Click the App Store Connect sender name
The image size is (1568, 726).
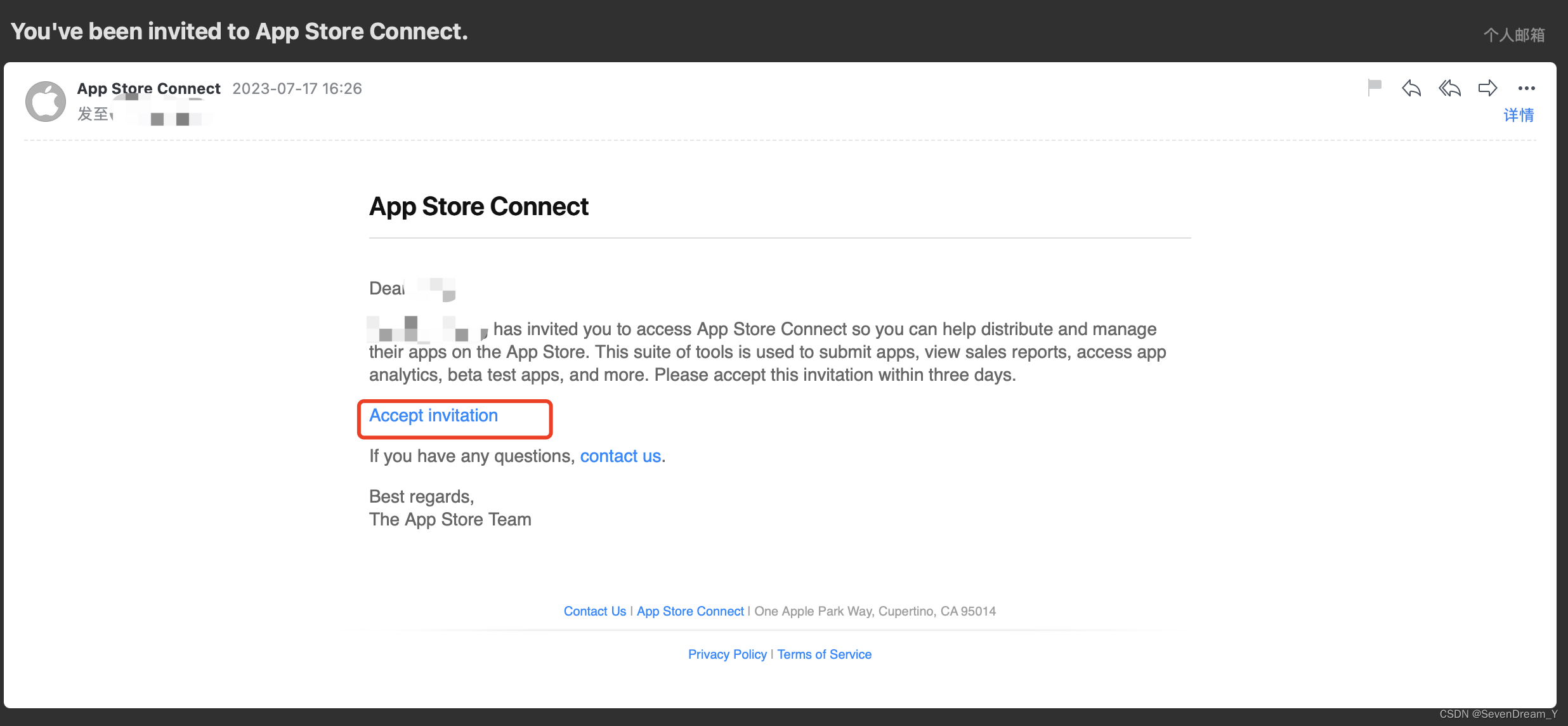tap(148, 88)
